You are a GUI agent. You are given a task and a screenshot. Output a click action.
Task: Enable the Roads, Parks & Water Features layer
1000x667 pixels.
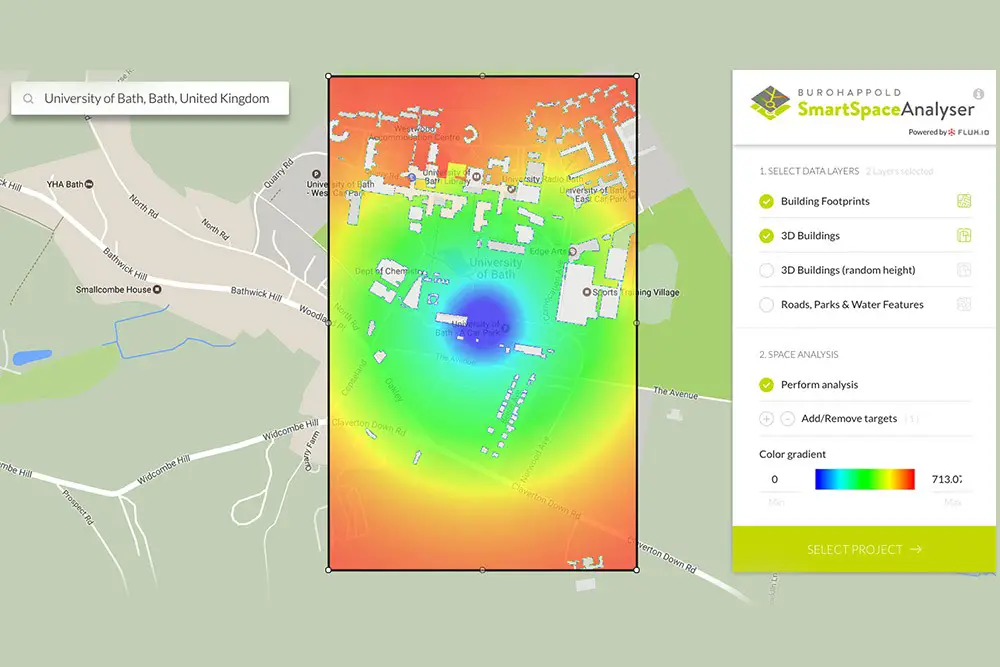tap(767, 305)
